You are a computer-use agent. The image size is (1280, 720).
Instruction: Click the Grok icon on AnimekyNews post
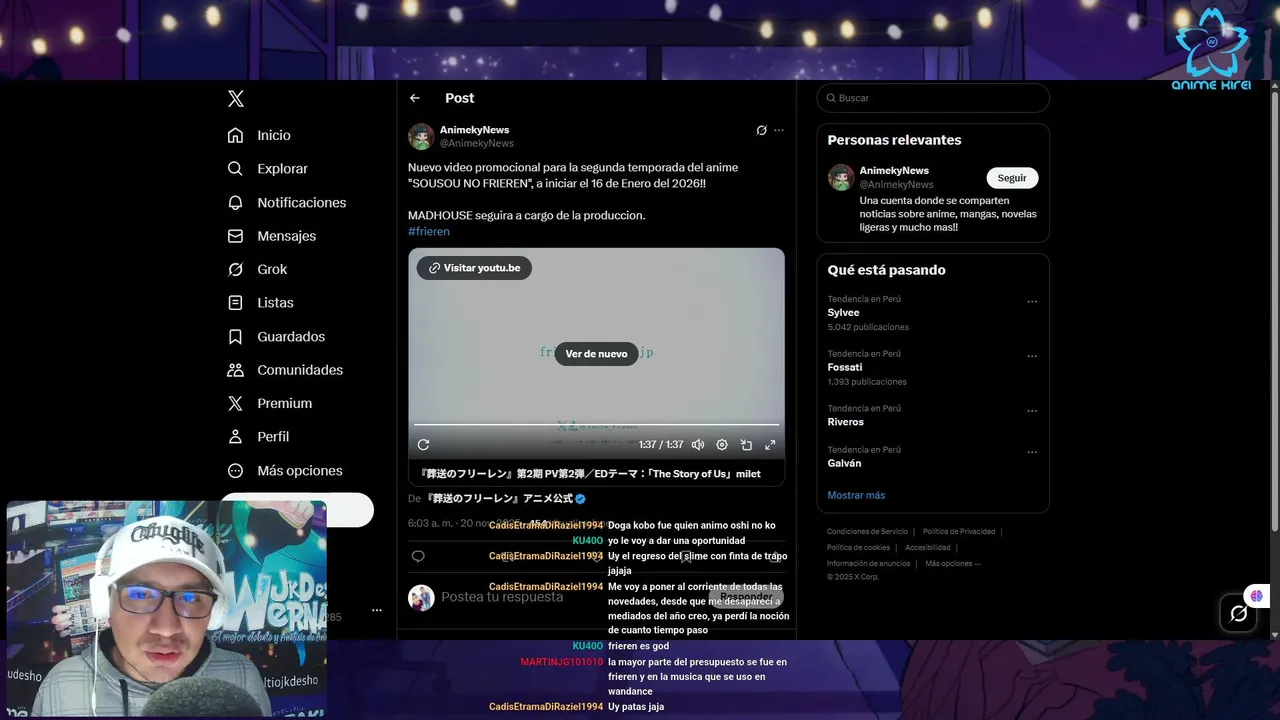[762, 130]
